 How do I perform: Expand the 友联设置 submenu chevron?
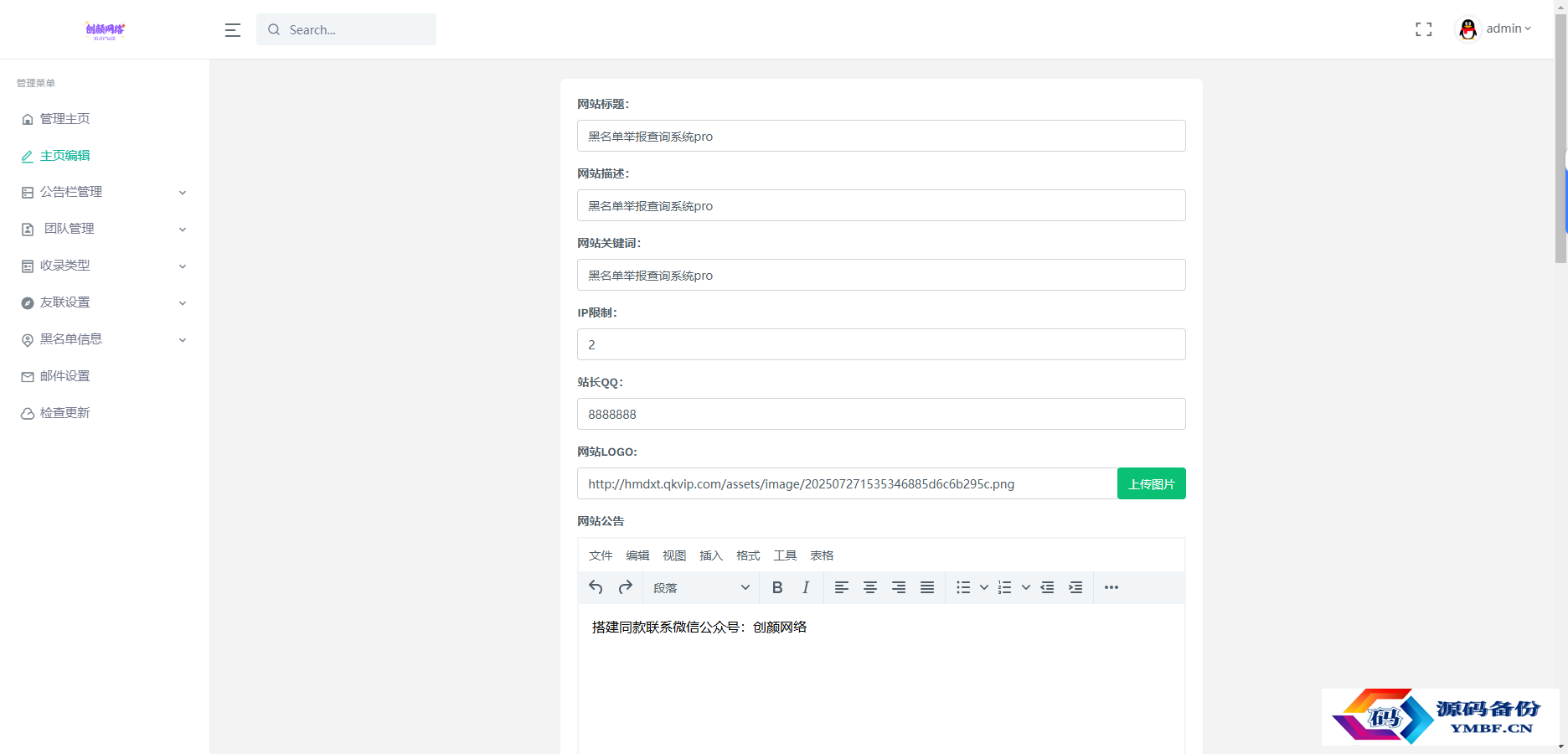pos(183,303)
